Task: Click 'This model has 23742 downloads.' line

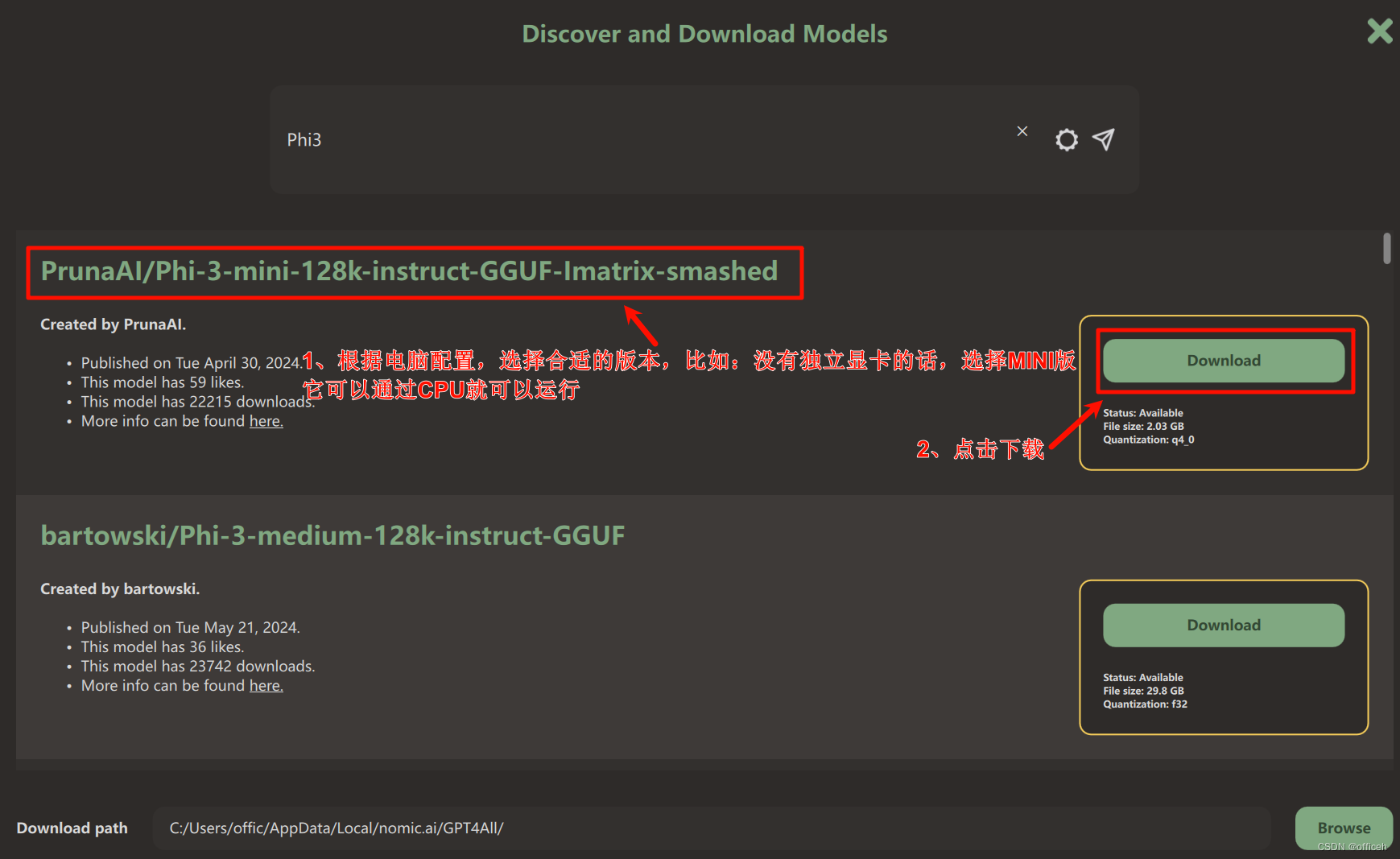Action: 198,667
